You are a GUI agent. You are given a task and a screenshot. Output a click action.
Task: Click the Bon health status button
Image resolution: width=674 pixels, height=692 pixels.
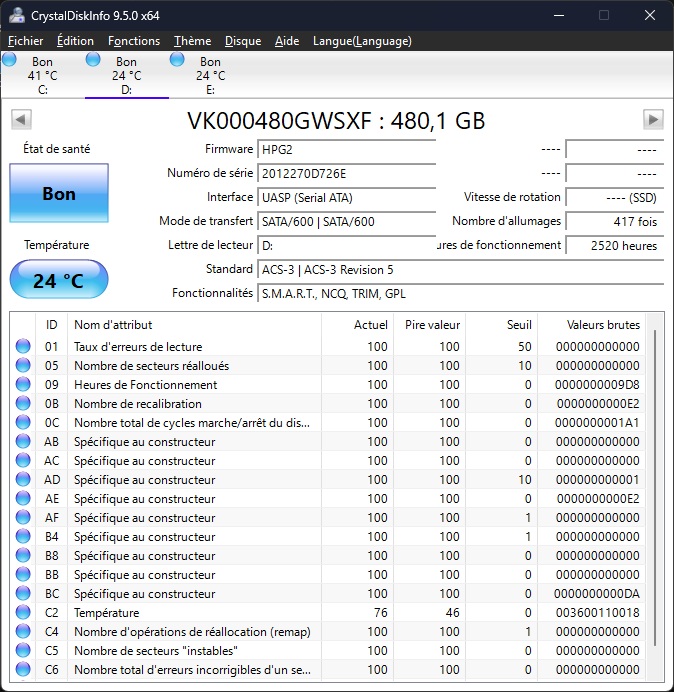(59, 193)
